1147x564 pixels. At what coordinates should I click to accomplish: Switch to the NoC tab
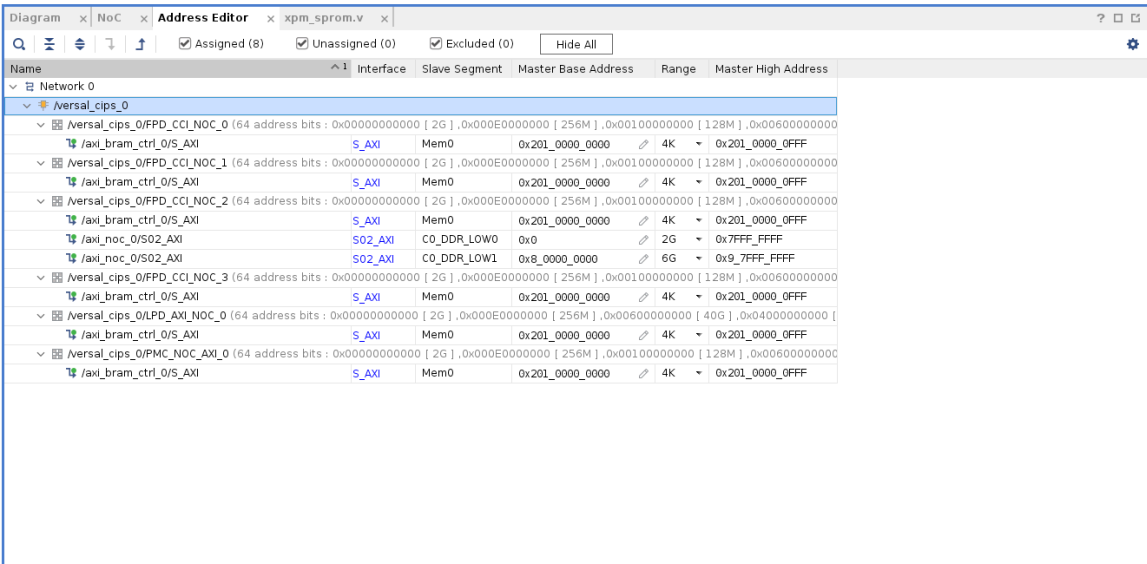(108, 20)
